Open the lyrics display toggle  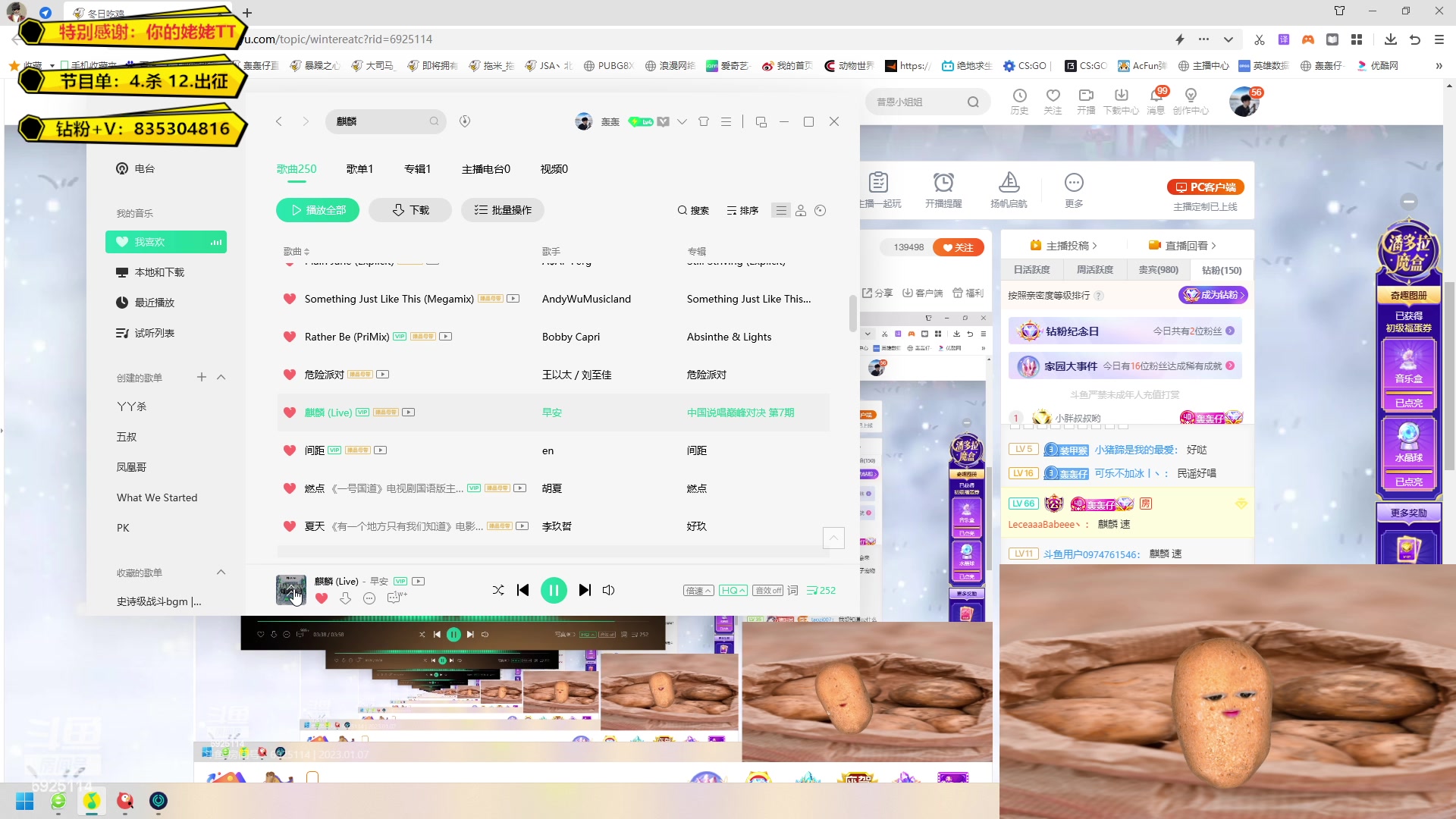[792, 590]
